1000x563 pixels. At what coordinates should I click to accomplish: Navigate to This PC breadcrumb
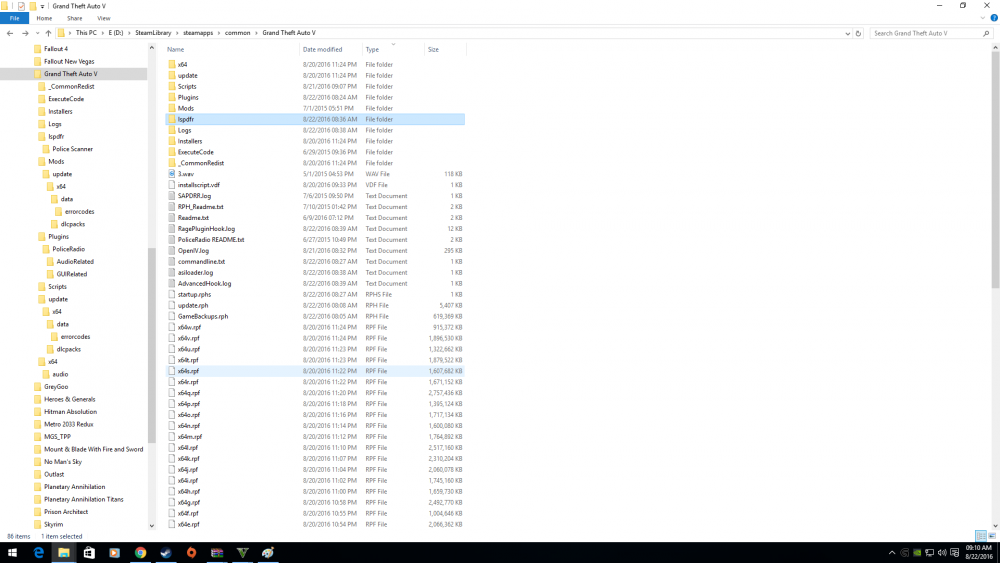coord(86,33)
